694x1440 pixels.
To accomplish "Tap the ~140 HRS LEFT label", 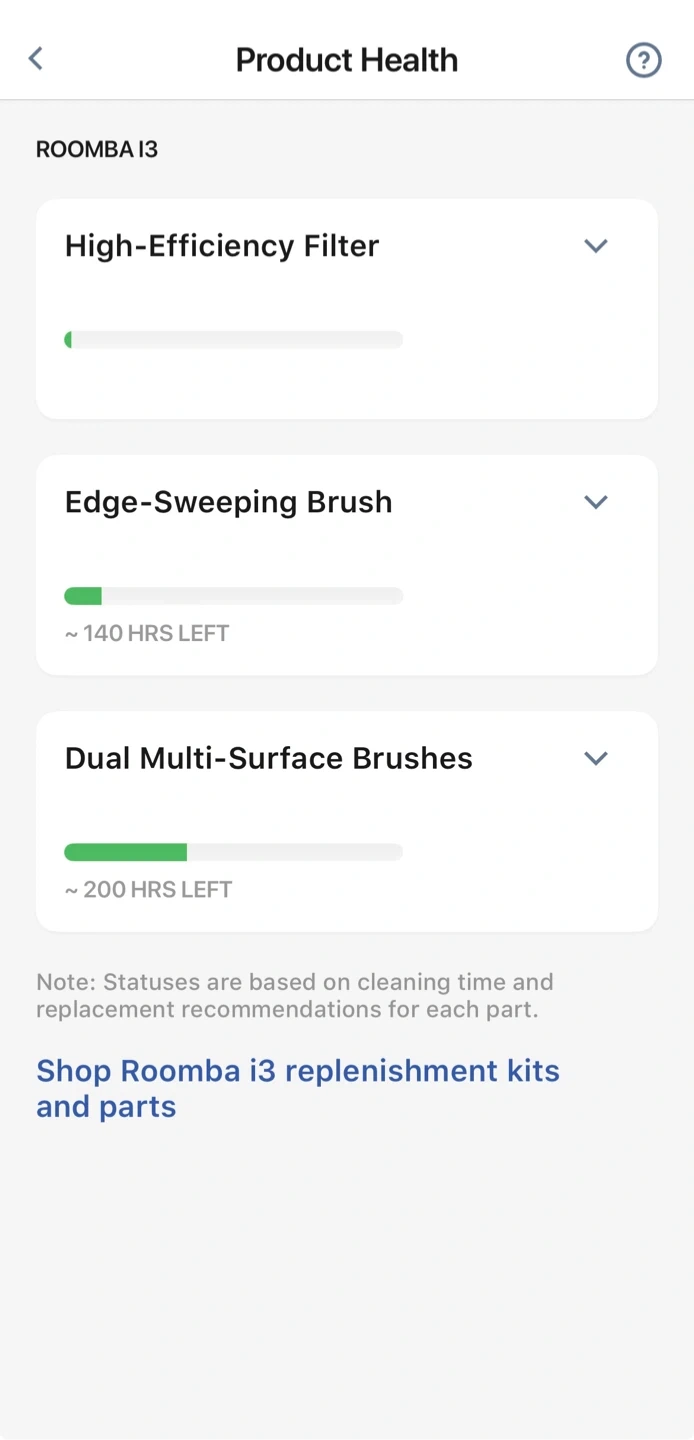I will click(147, 633).
